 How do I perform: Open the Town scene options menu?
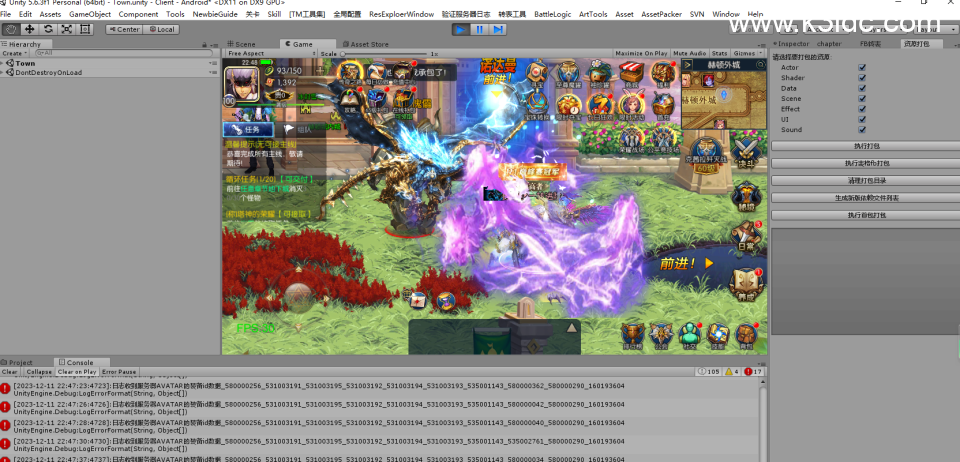[x=214, y=63]
